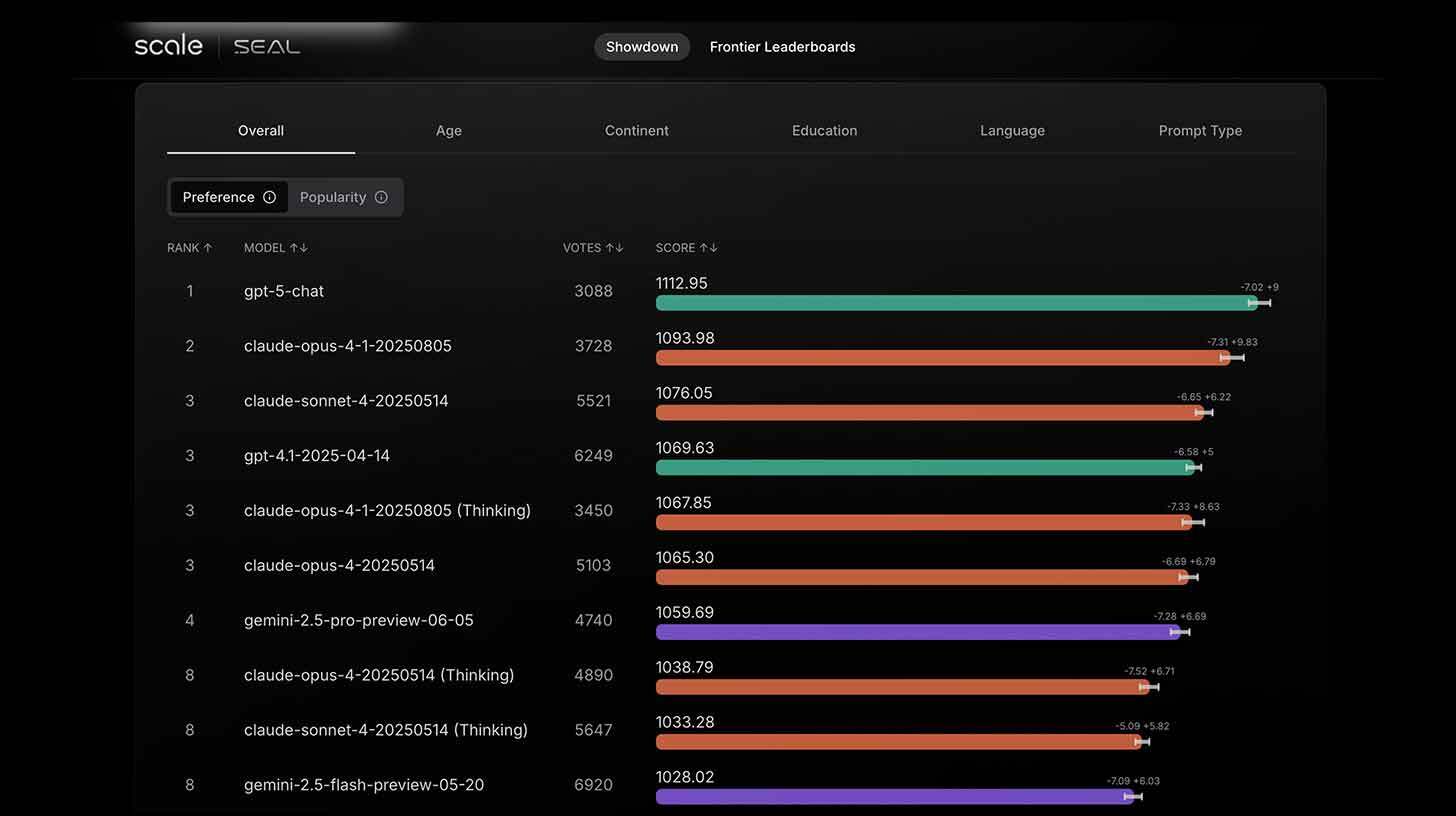Click the score value 1033.28
This screenshot has width=1456, height=816.
[x=685, y=723]
